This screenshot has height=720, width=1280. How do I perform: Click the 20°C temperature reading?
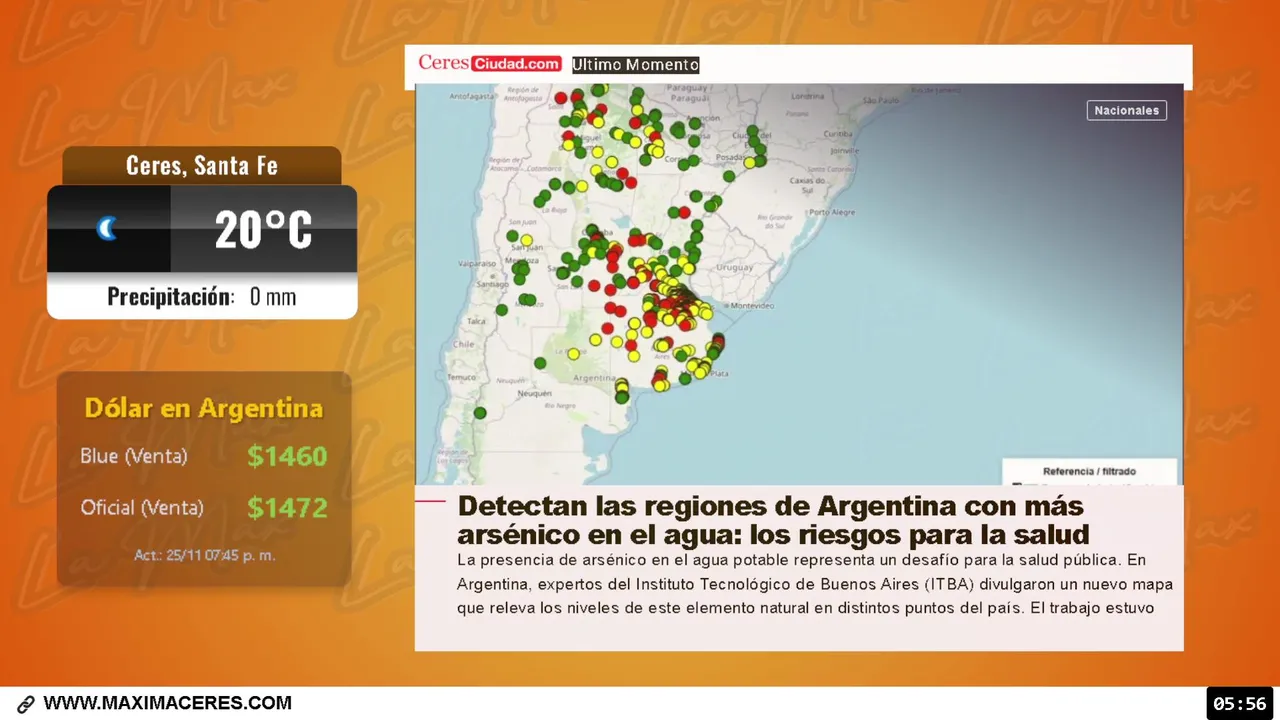point(263,230)
